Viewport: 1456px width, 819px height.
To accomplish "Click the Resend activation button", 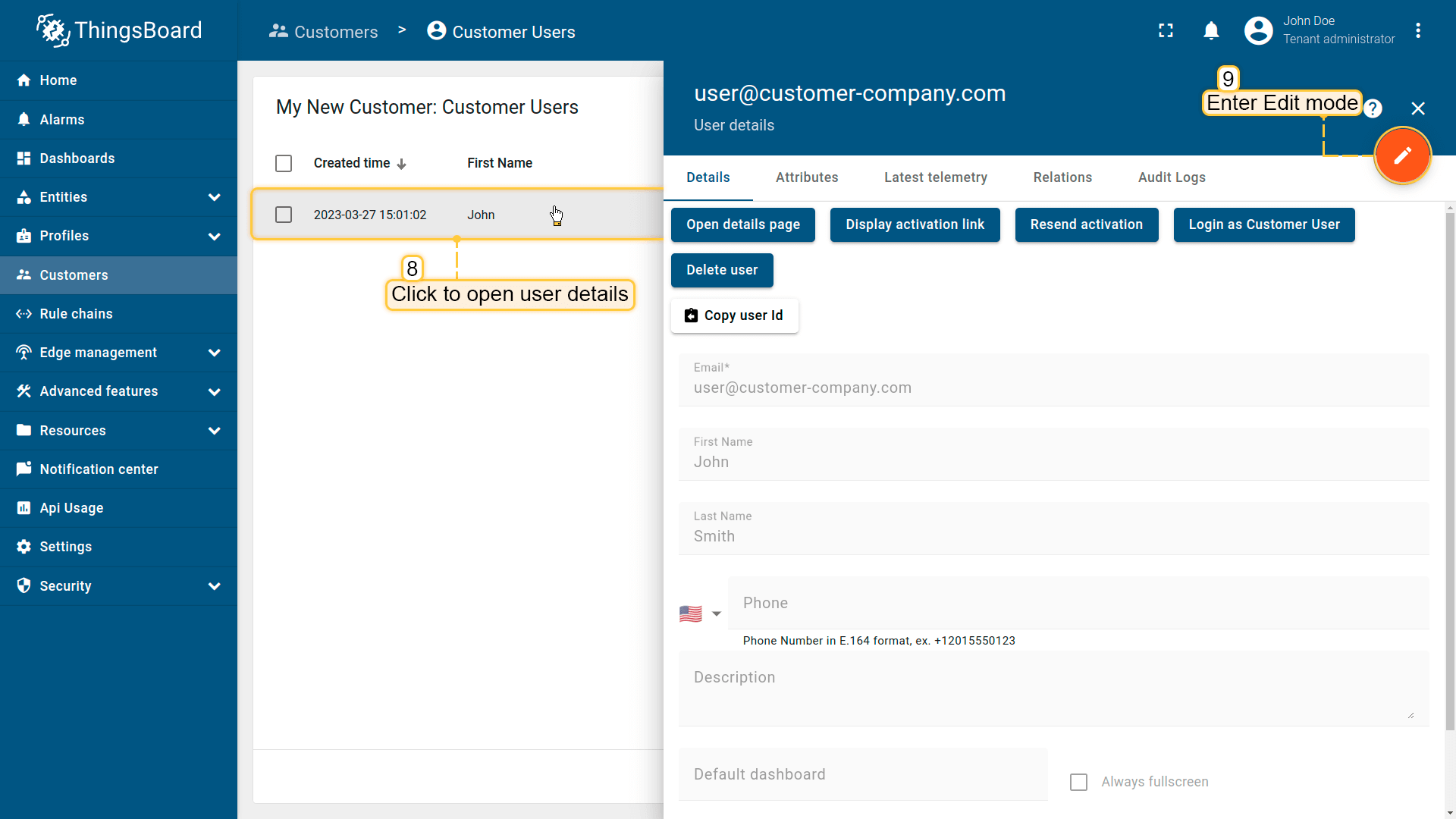I will tap(1086, 224).
